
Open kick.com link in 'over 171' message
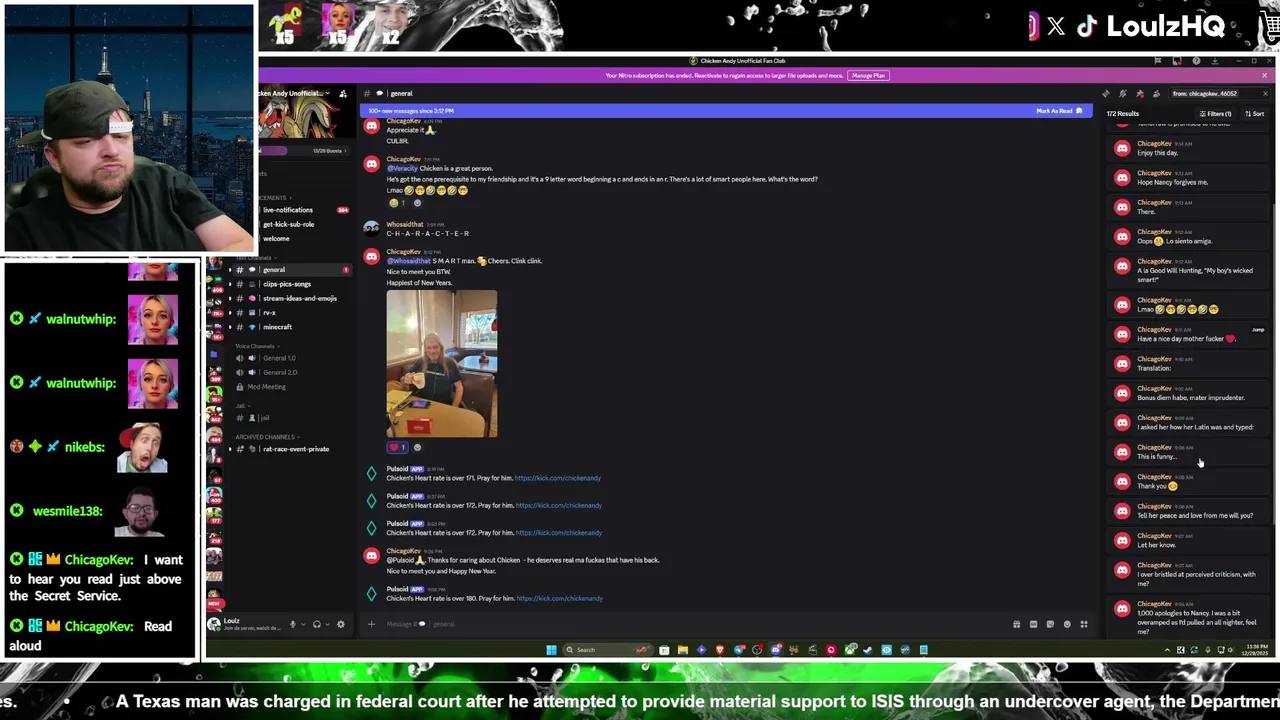[x=558, y=478]
